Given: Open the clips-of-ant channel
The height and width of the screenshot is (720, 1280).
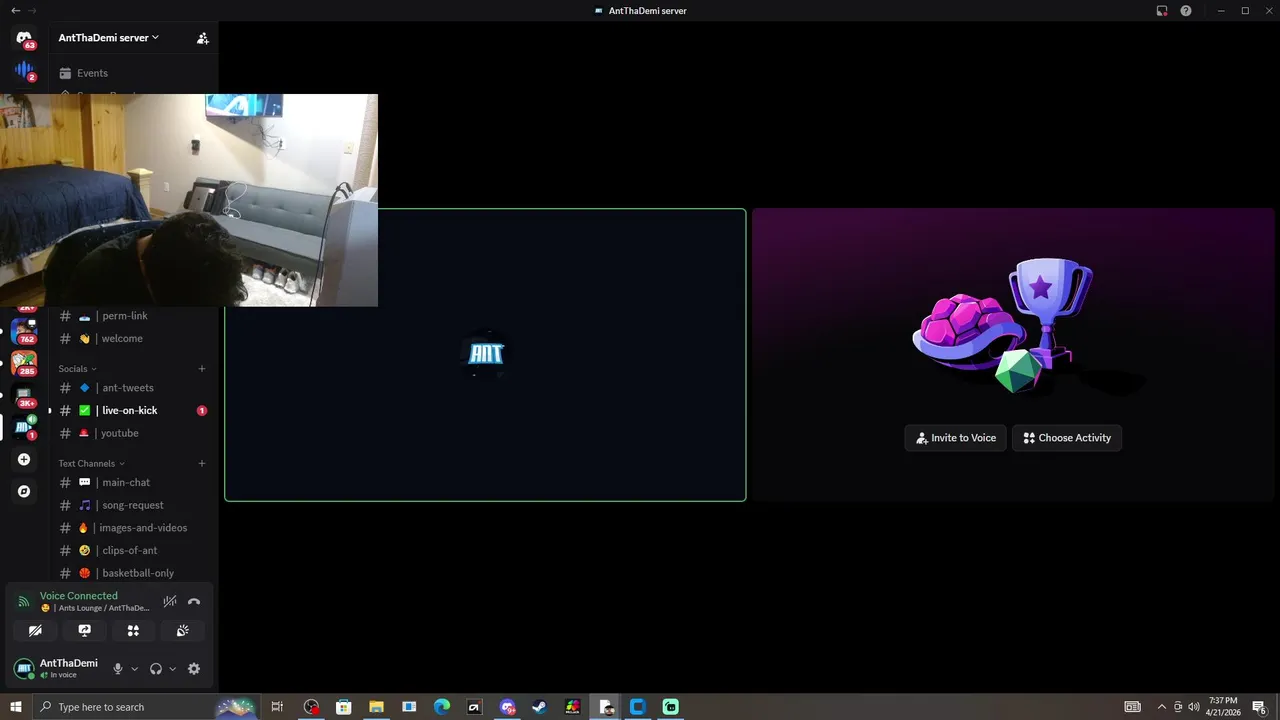Looking at the screenshot, I should pyautogui.click(x=134, y=551).
